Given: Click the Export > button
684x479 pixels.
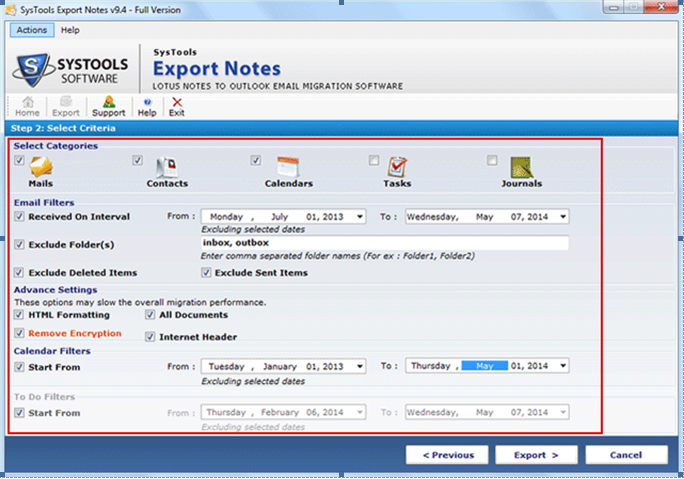Looking at the screenshot, I should tap(536, 455).
